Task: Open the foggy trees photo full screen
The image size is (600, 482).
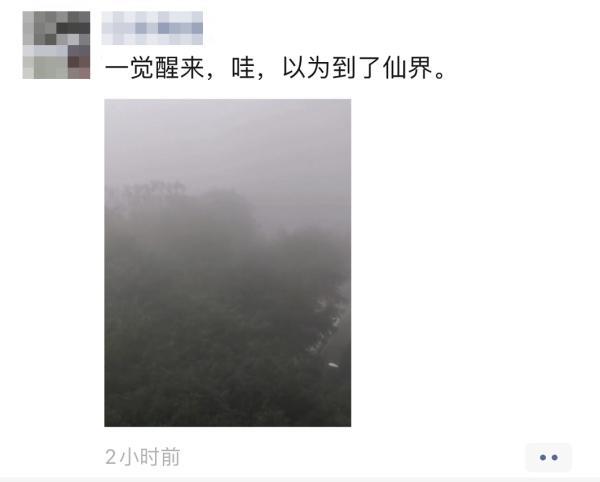Action: pyautogui.click(x=228, y=263)
